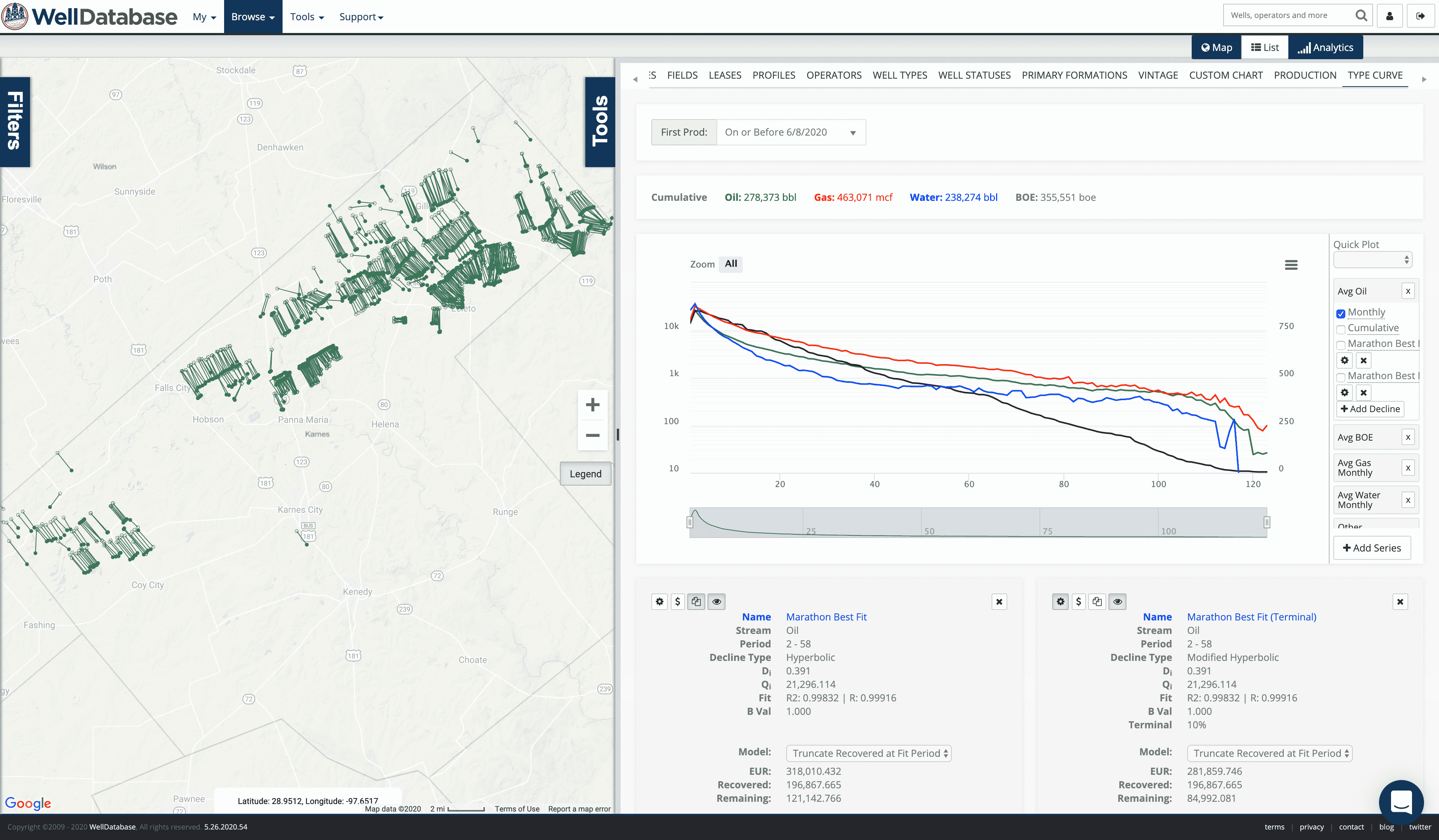Viewport: 1439px width, 840px height.
Task: Enable the Cumulative checkbox
Action: [1341, 329]
